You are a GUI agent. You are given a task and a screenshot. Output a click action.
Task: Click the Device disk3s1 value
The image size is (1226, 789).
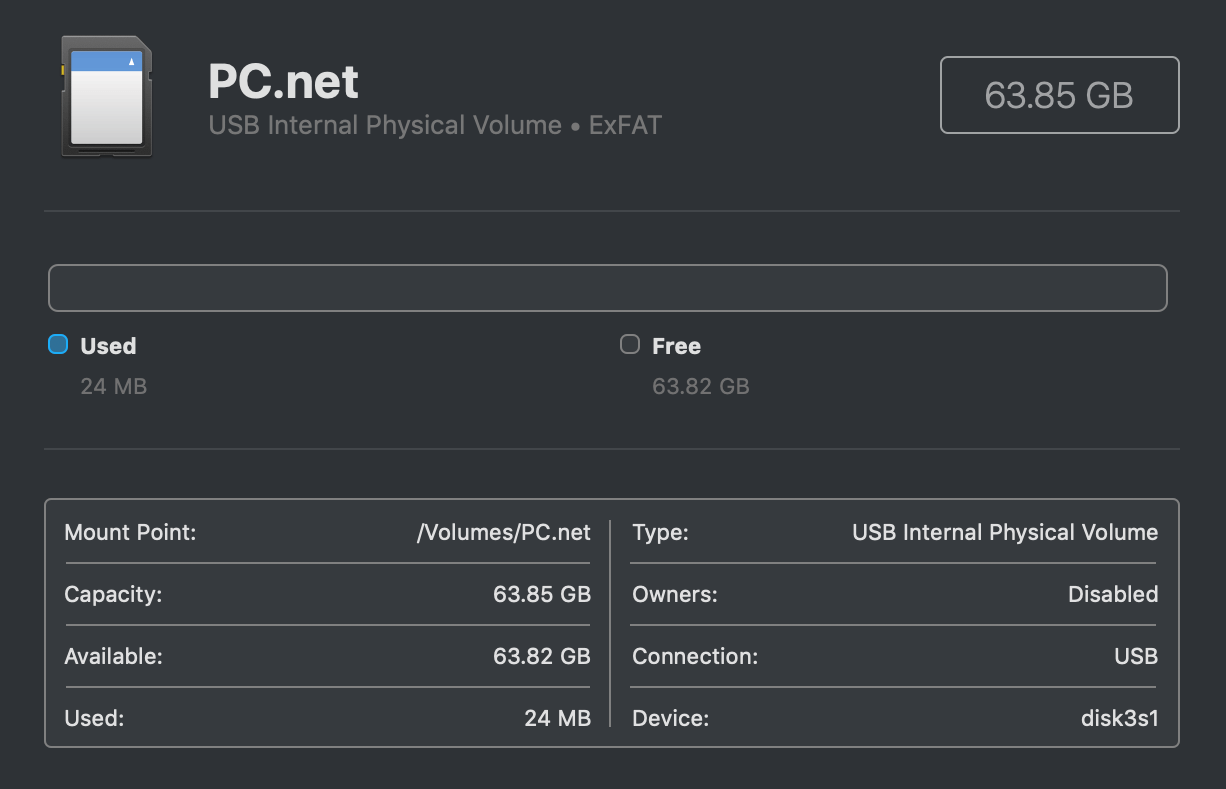1120,718
